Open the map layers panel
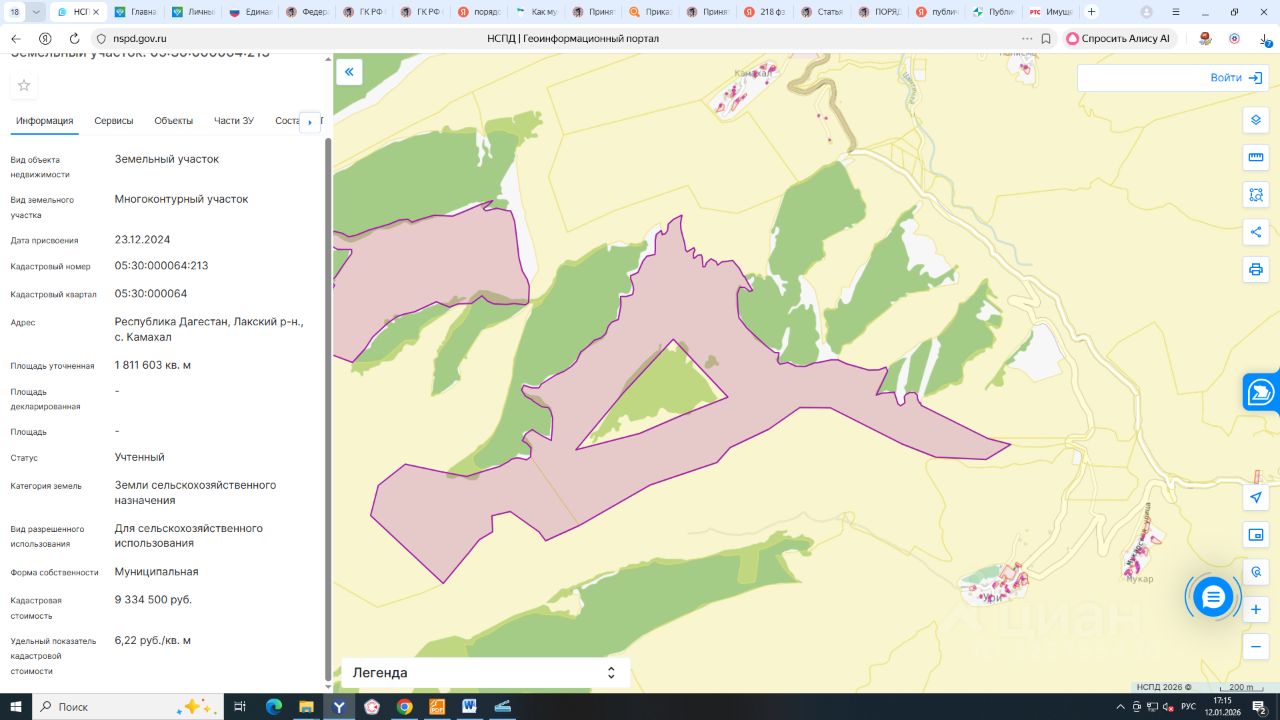Viewport: 1280px width, 720px height. click(x=1256, y=120)
